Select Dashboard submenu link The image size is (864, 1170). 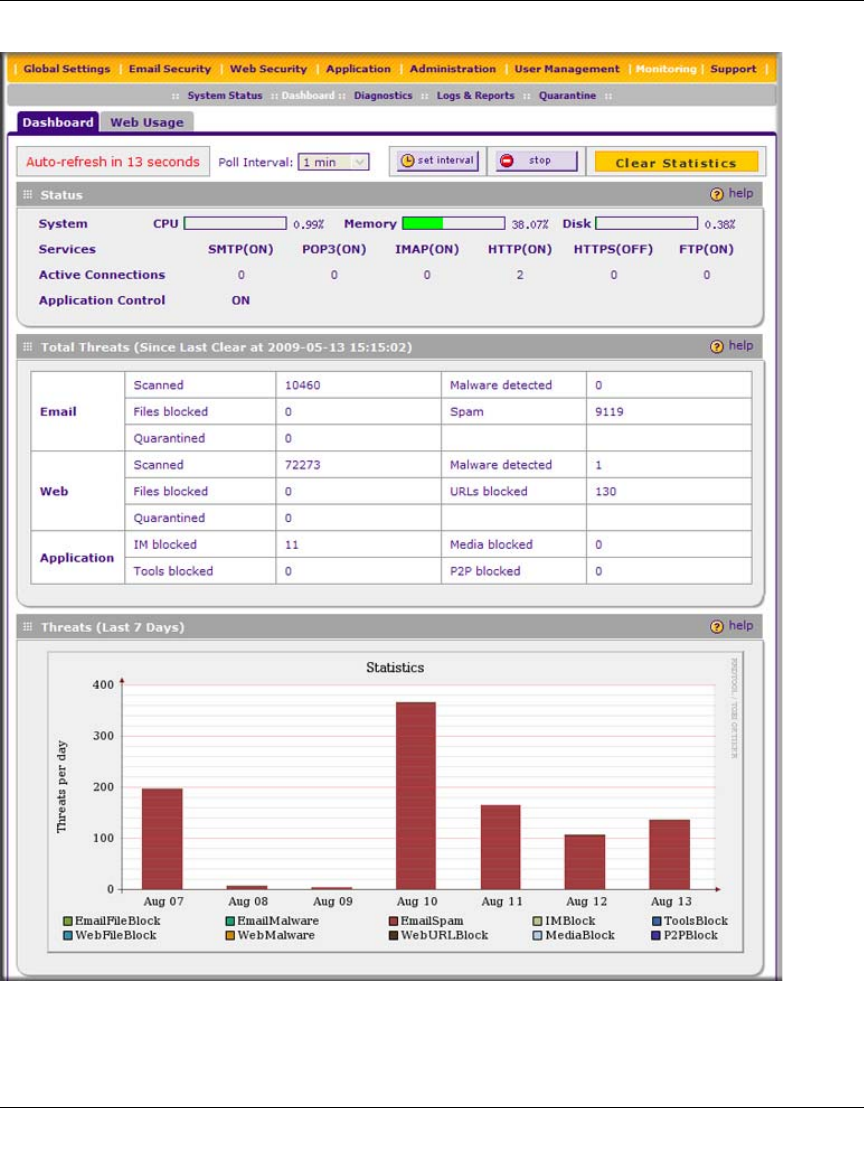pos(307,96)
